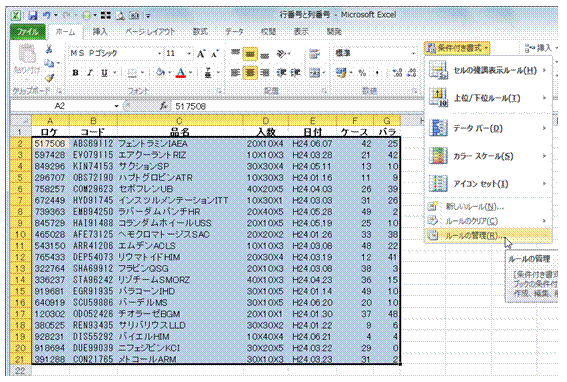Image resolution: width=567 pixels, height=382 pixels.
Task: Click the accounting number format icon
Action: pyautogui.click(x=341, y=73)
